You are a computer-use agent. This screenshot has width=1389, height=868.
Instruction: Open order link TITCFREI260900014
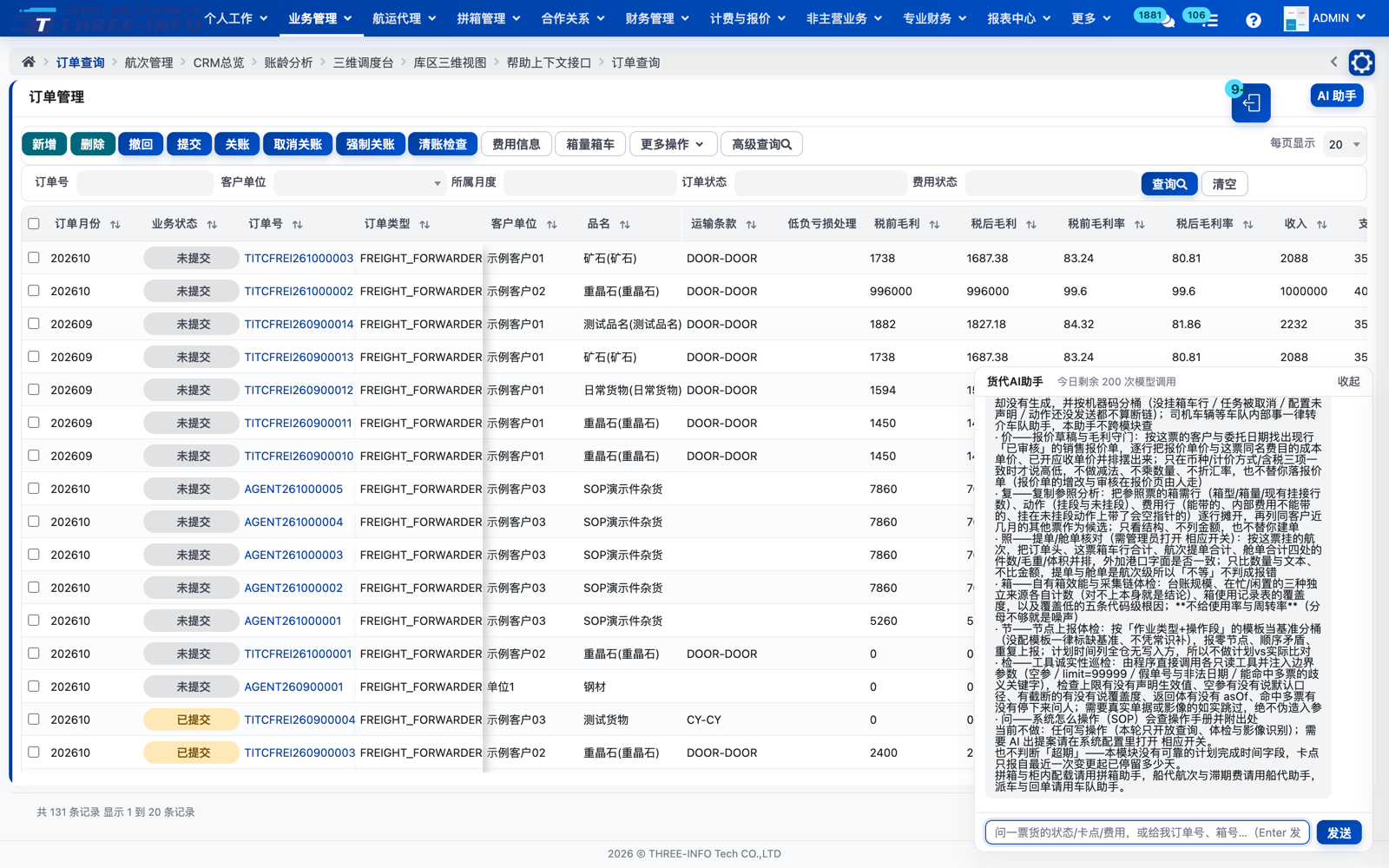tap(299, 324)
